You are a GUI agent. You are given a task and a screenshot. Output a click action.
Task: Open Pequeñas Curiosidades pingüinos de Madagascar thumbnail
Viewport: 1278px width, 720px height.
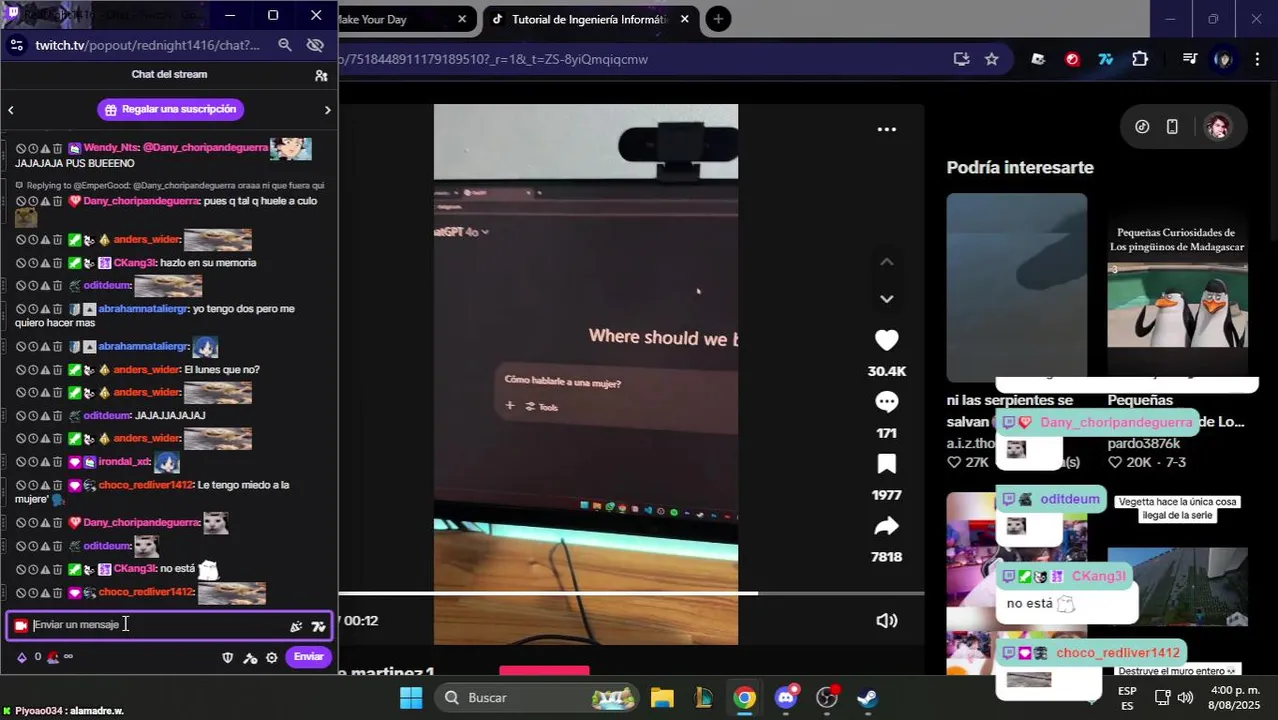(x=1177, y=287)
